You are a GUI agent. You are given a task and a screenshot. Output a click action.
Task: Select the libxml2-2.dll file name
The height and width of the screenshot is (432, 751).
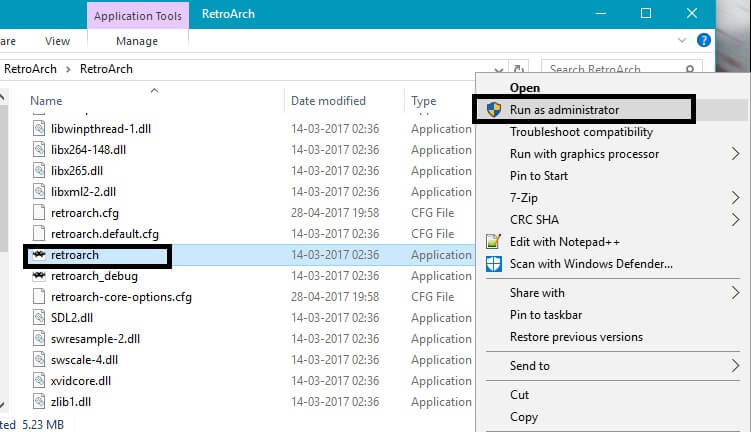(83, 192)
